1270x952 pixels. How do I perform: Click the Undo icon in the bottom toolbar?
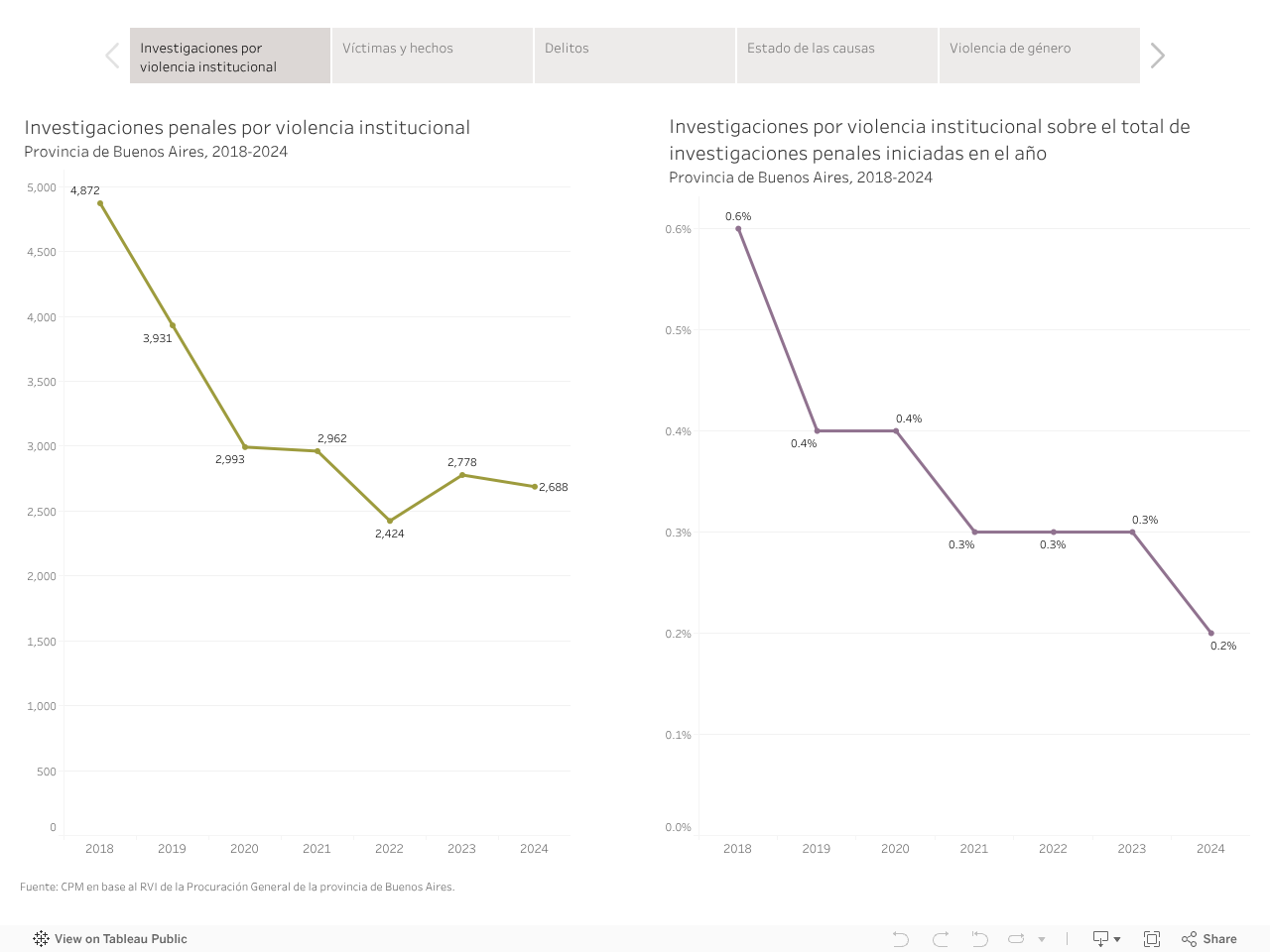(x=901, y=939)
